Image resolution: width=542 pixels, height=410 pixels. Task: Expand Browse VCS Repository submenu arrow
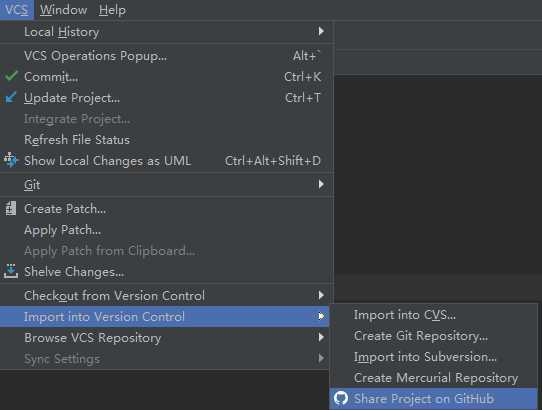[x=321, y=337]
